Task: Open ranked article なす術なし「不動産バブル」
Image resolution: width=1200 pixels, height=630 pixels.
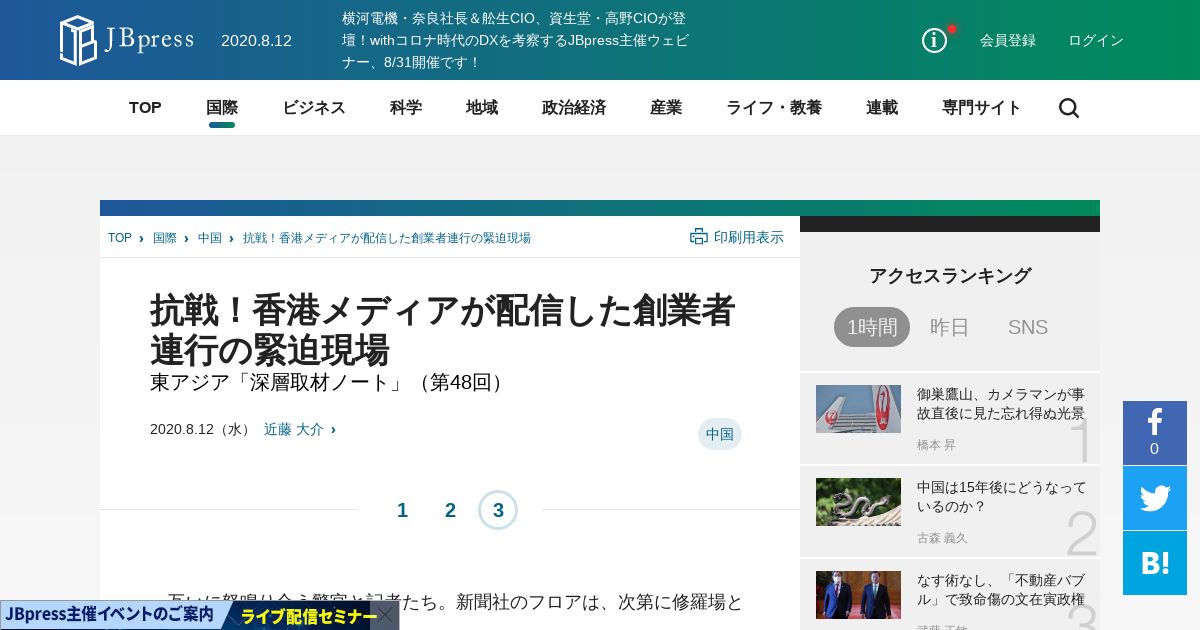Action: coord(1001,590)
